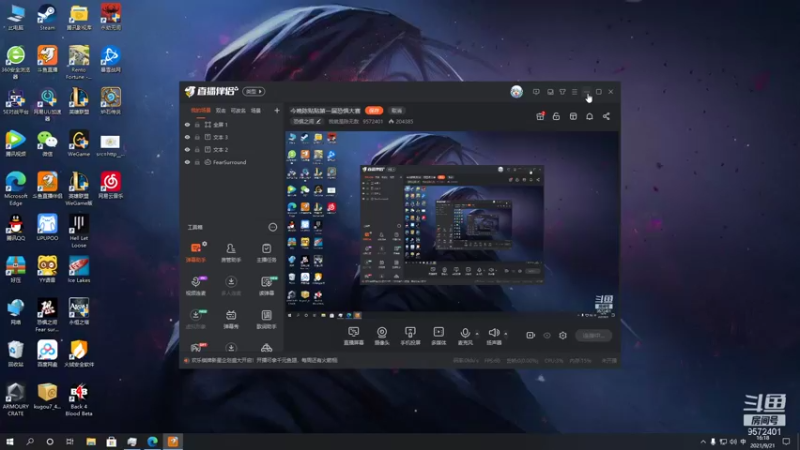The height and width of the screenshot is (450, 800).
Task: Click room number 9572401 text
Action: (372, 121)
